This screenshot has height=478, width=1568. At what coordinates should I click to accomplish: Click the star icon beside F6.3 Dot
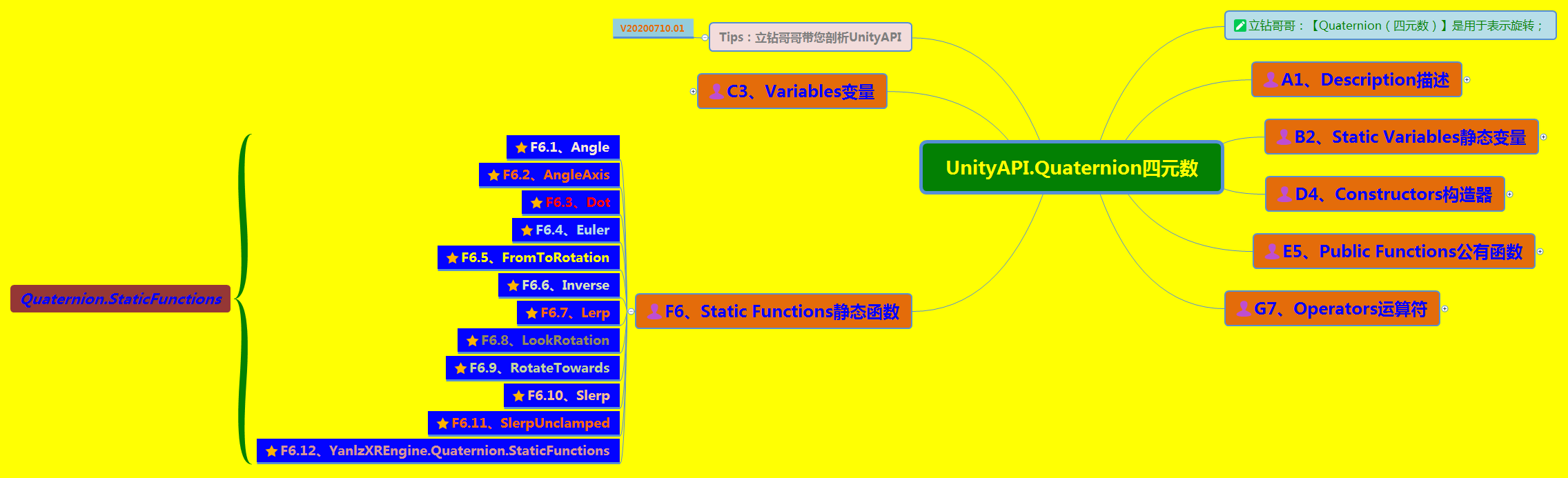tap(537, 203)
